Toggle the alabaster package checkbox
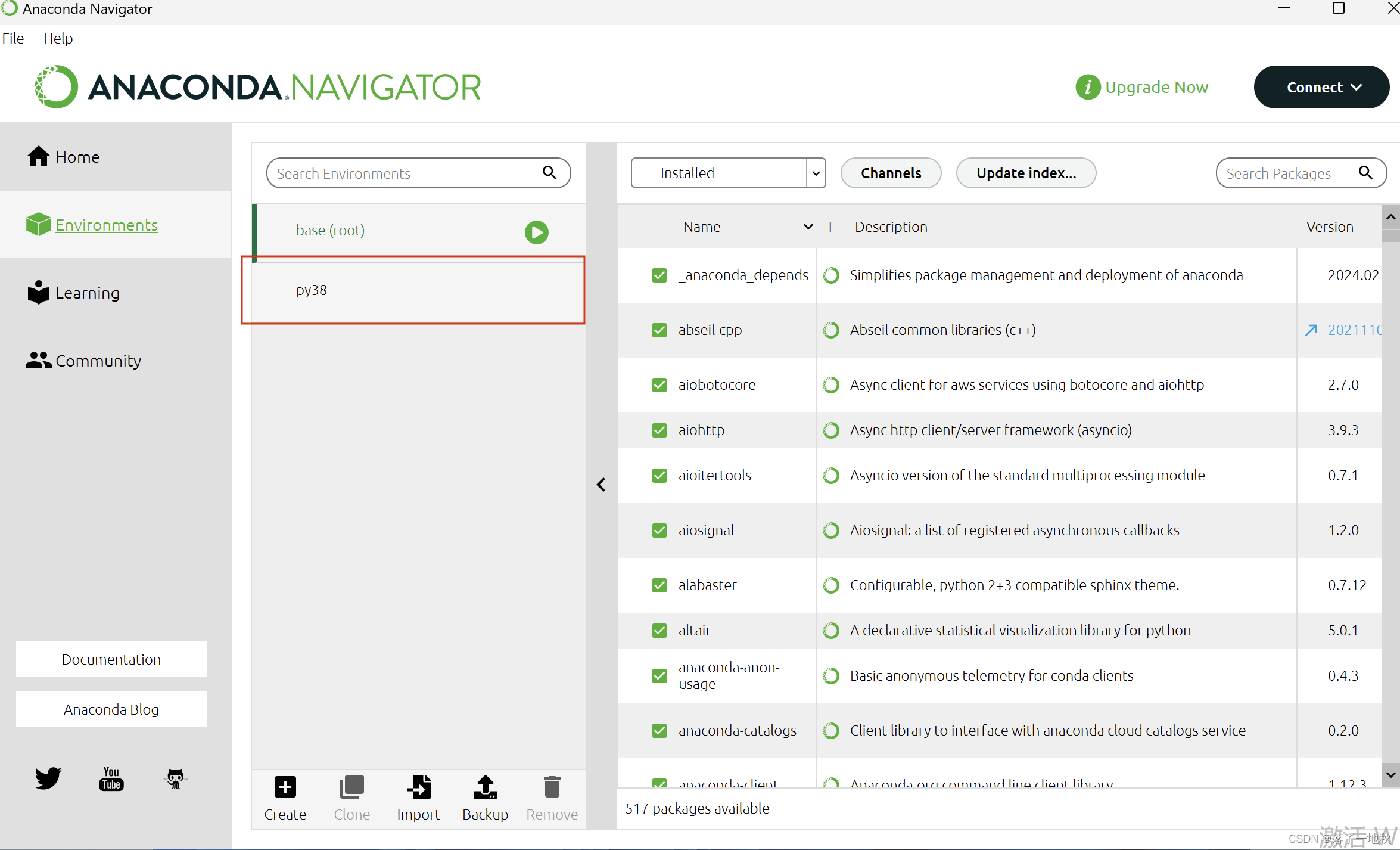Image resolution: width=1400 pixels, height=850 pixels. click(659, 585)
